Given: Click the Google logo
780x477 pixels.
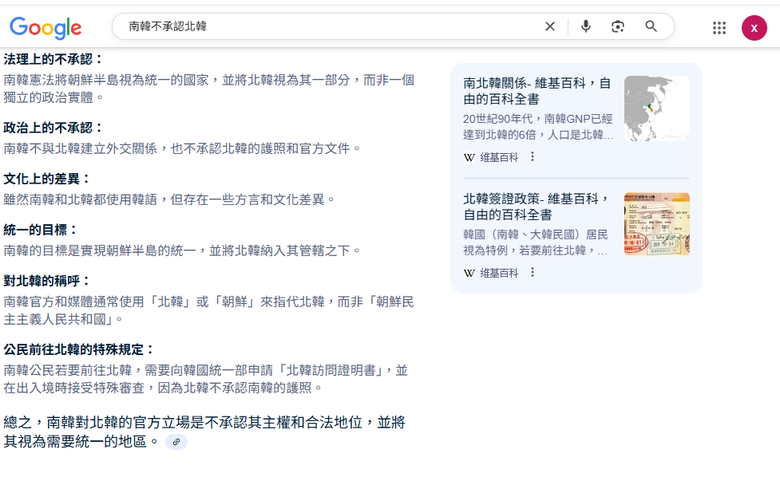Looking at the screenshot, I should pyautogui.click(x=45, y=27).
